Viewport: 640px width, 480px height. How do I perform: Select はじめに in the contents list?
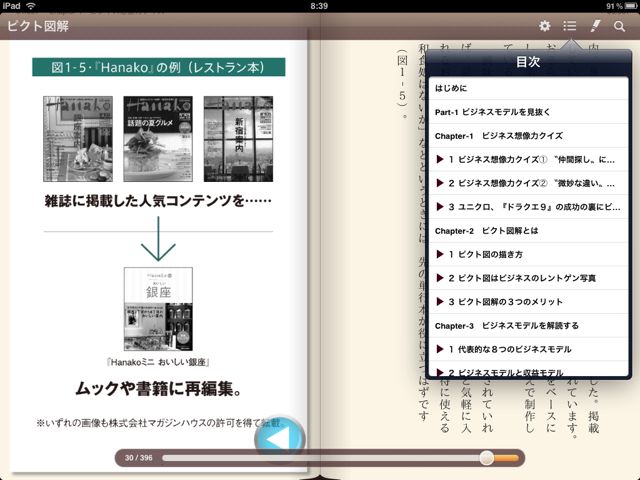tap(528, 88)
